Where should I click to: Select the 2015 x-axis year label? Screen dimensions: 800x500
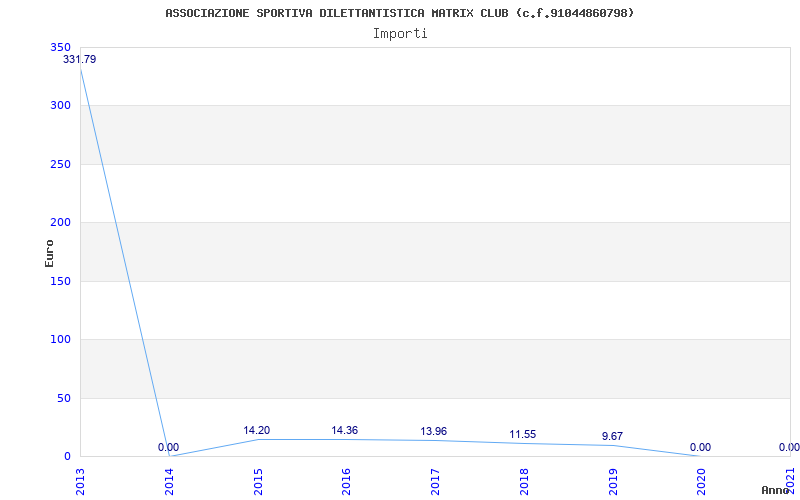(x=258, y=482)
